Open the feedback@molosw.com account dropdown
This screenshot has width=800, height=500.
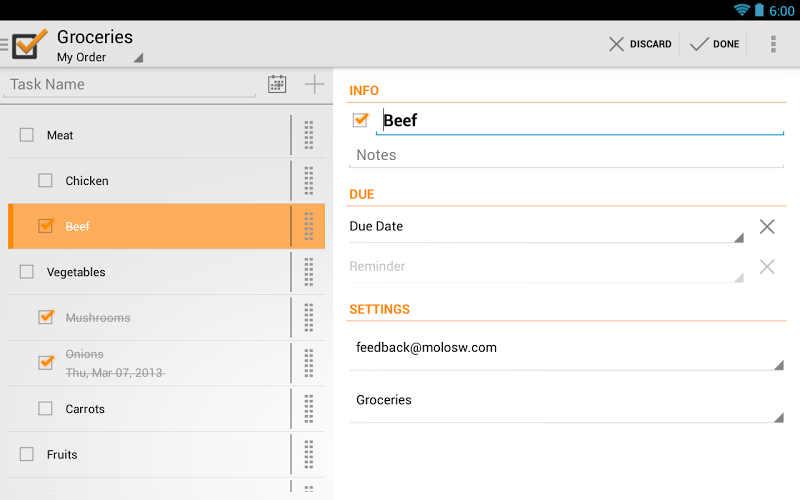click(566, 349)
